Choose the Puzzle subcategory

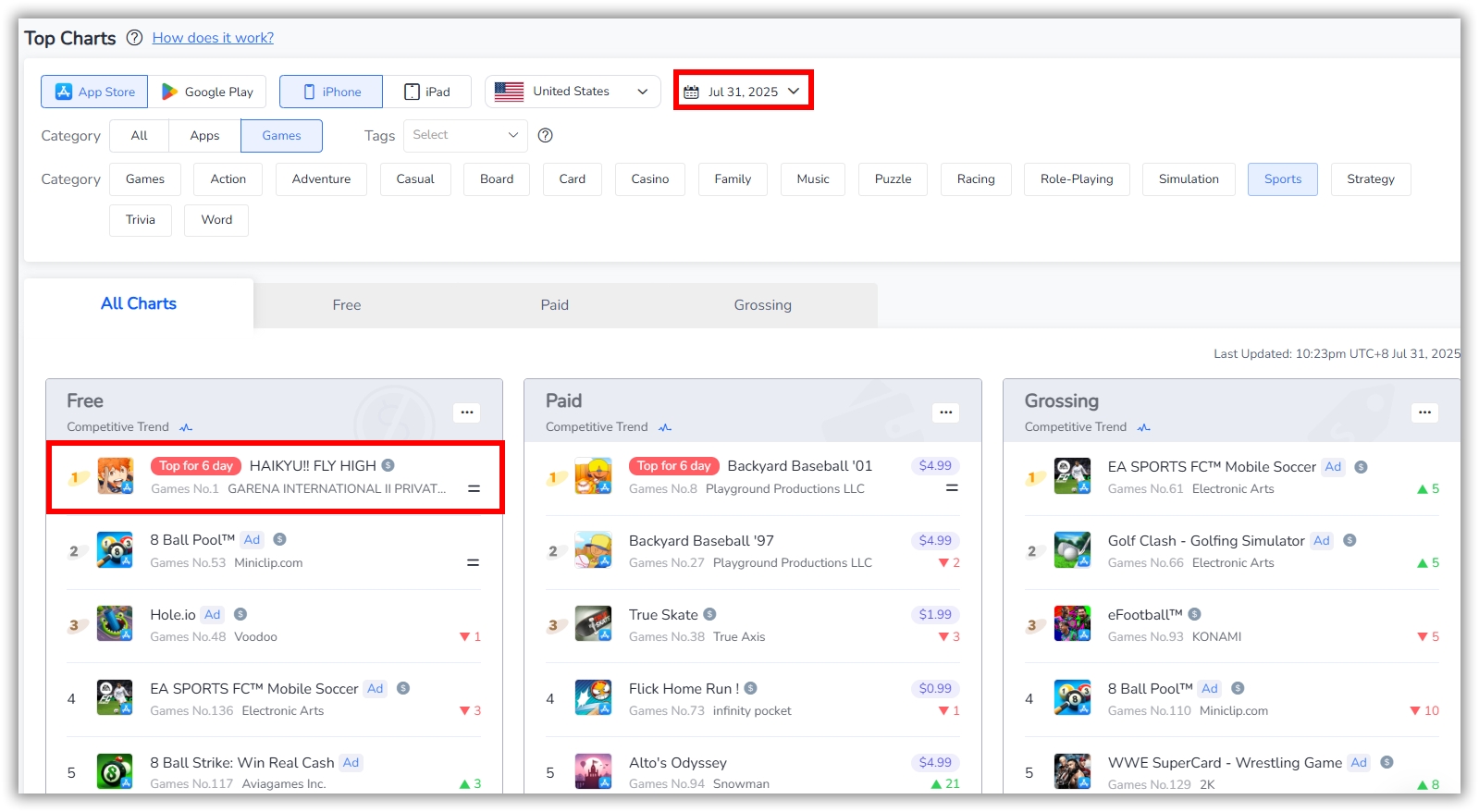894,179
